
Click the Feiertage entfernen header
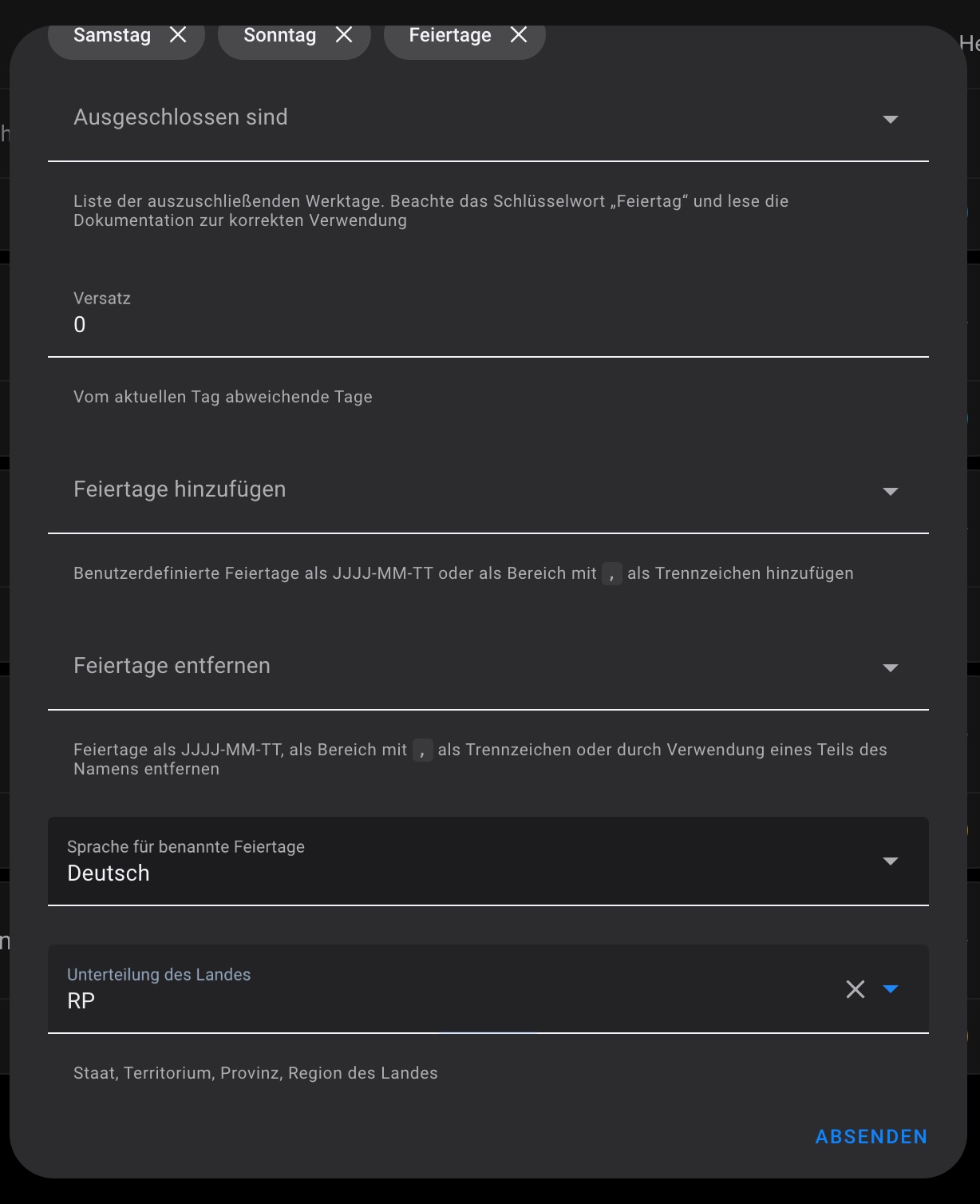[x=172, y=666]
